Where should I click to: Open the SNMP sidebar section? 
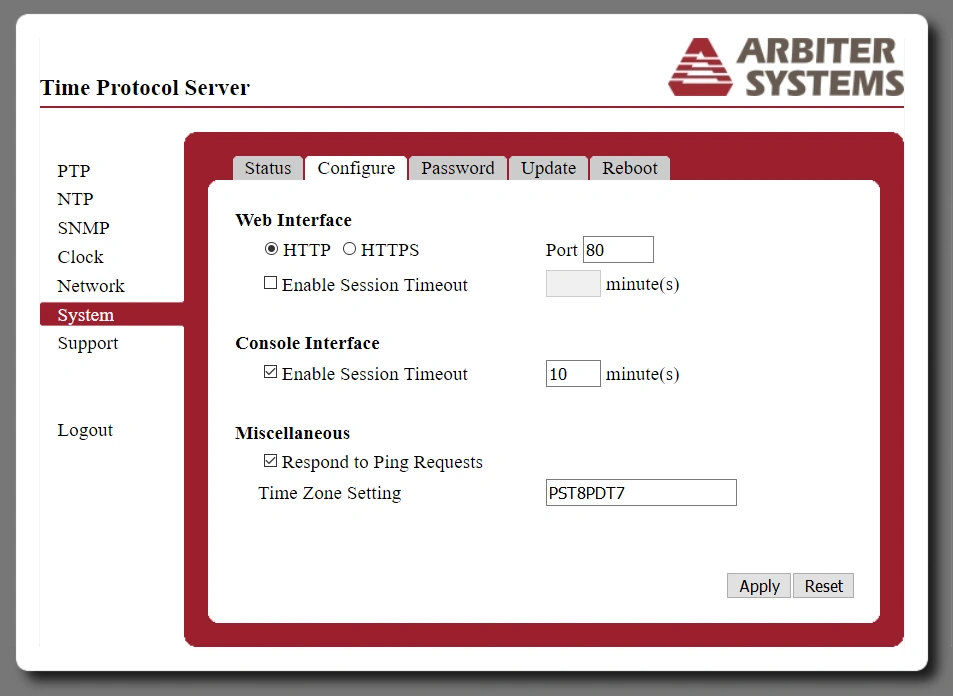point(83,228)
